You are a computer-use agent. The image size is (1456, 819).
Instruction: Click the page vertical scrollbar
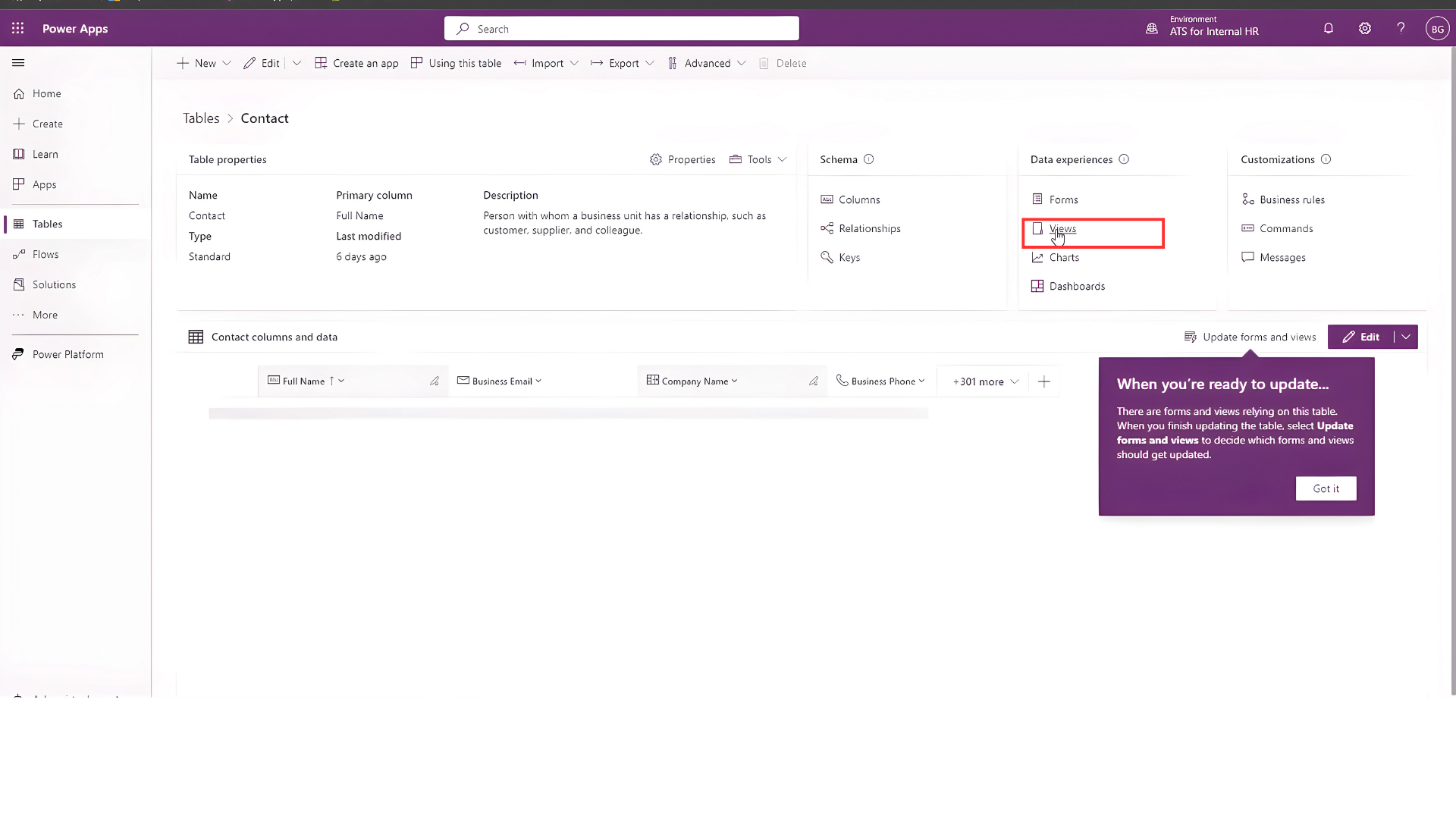(x=1453, y=372)
